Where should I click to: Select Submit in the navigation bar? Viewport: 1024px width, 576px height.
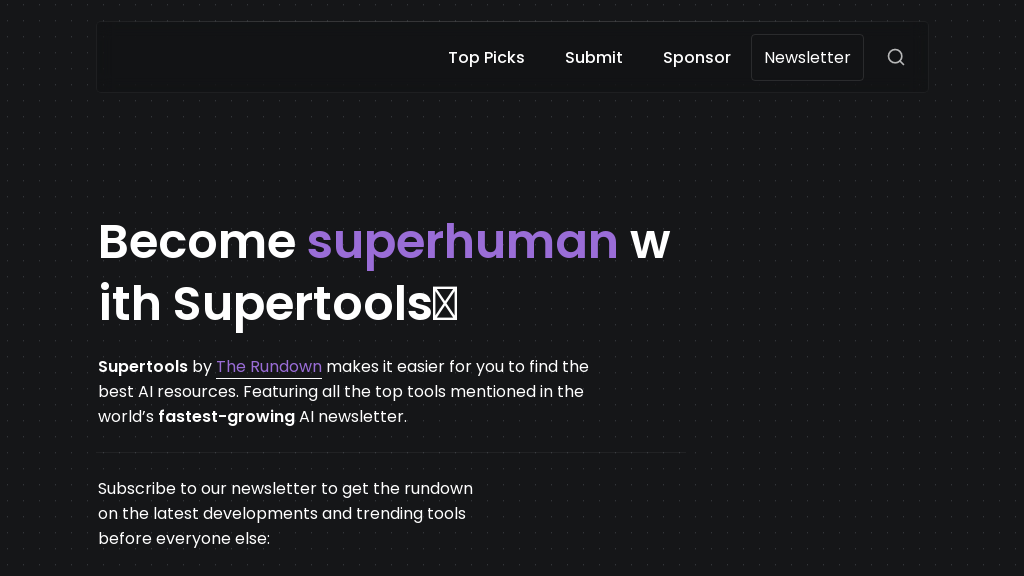pyautogui.click(x=593, y=57)
